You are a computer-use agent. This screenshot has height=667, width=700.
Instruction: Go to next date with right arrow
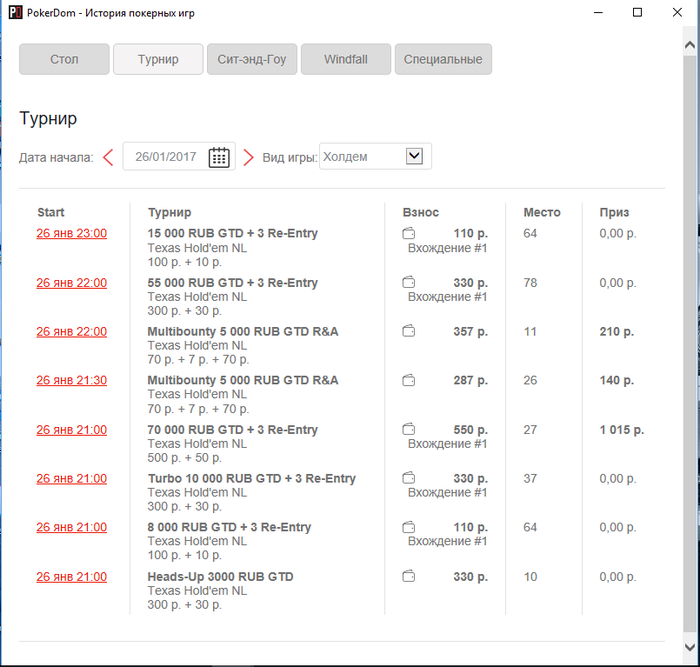point(248,157)
